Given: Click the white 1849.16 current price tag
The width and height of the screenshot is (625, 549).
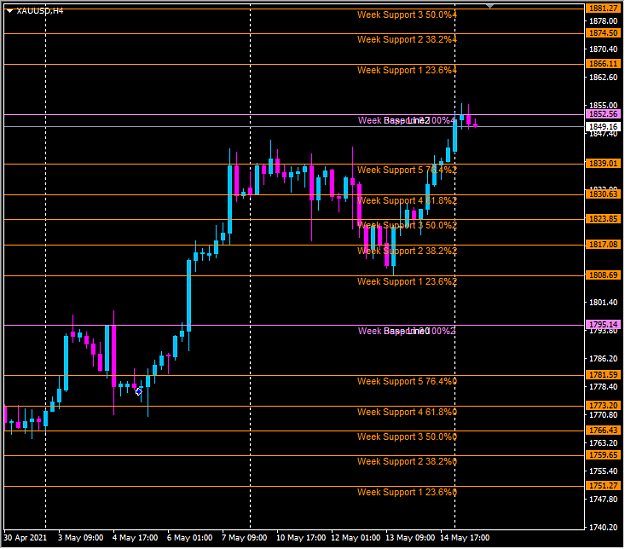Looking at the screenshot, I should pyautogui.click(x=603, y=127).
